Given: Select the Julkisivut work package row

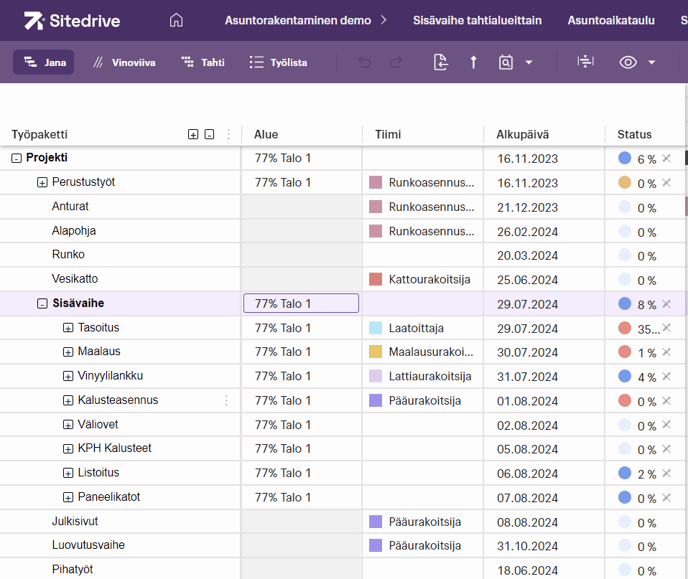Looking at the screenshot, I should [x=75, y=521].
